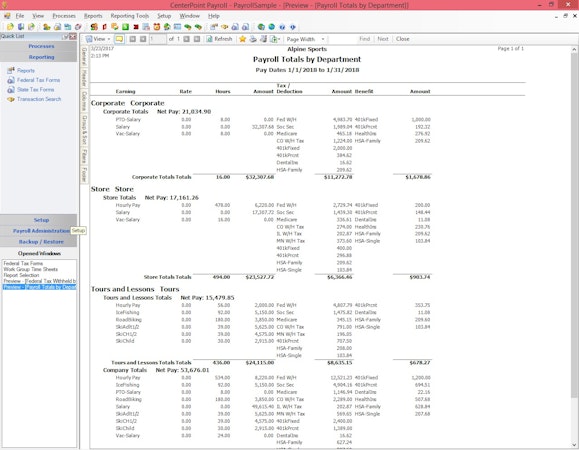Open the File menu
Image resolution: width=579 pixels, height=450 pixels.
[x=20, y=16]
